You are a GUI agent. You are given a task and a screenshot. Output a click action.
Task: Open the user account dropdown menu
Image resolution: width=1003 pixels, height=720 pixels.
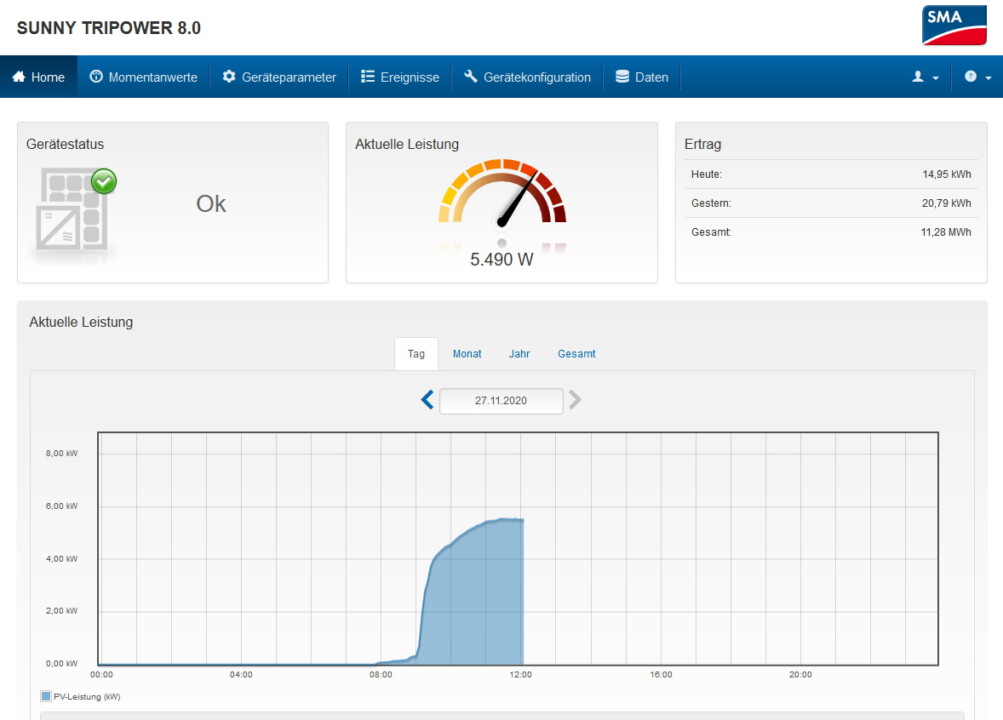(x=925, y=77)
